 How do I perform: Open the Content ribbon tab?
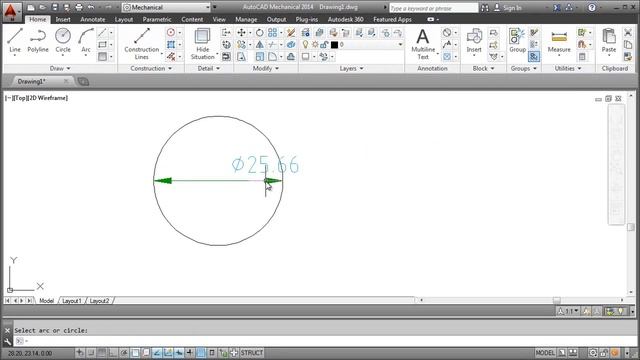192,19
